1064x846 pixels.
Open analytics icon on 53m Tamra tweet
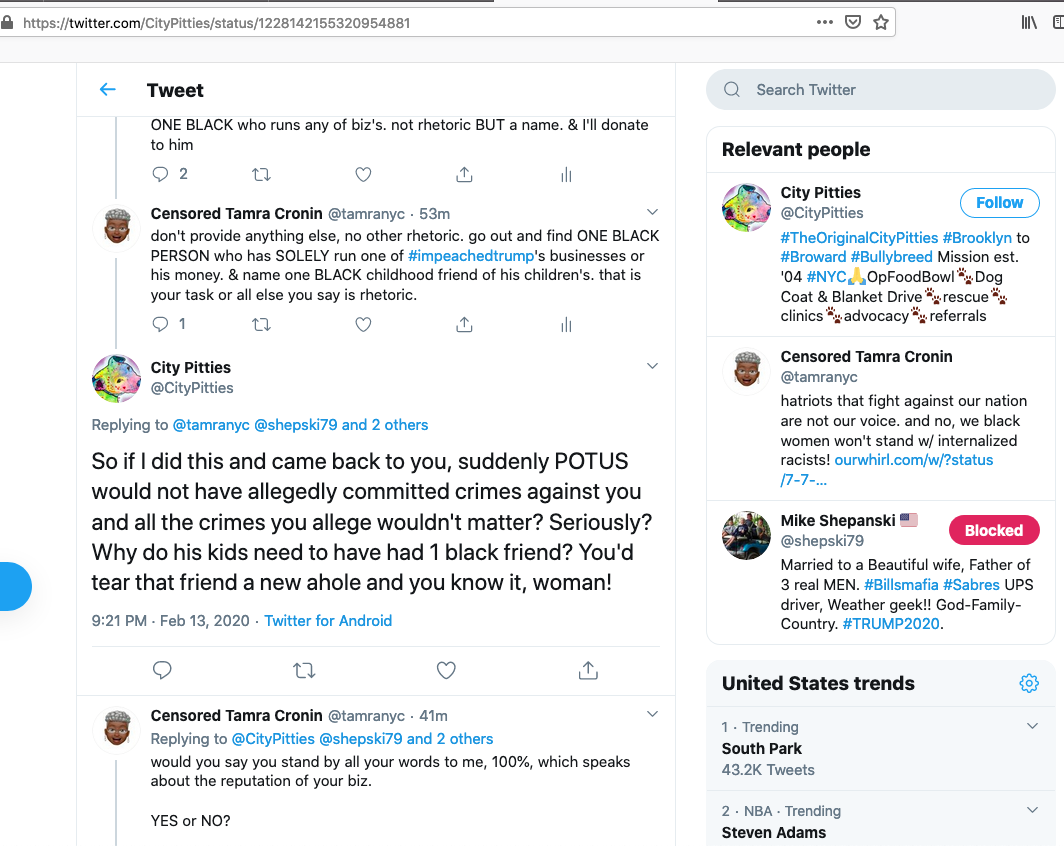click(566, 324)
